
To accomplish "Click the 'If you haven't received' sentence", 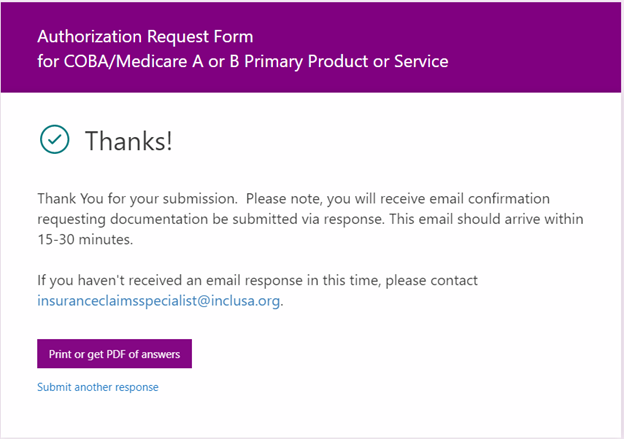I will 120,280.
